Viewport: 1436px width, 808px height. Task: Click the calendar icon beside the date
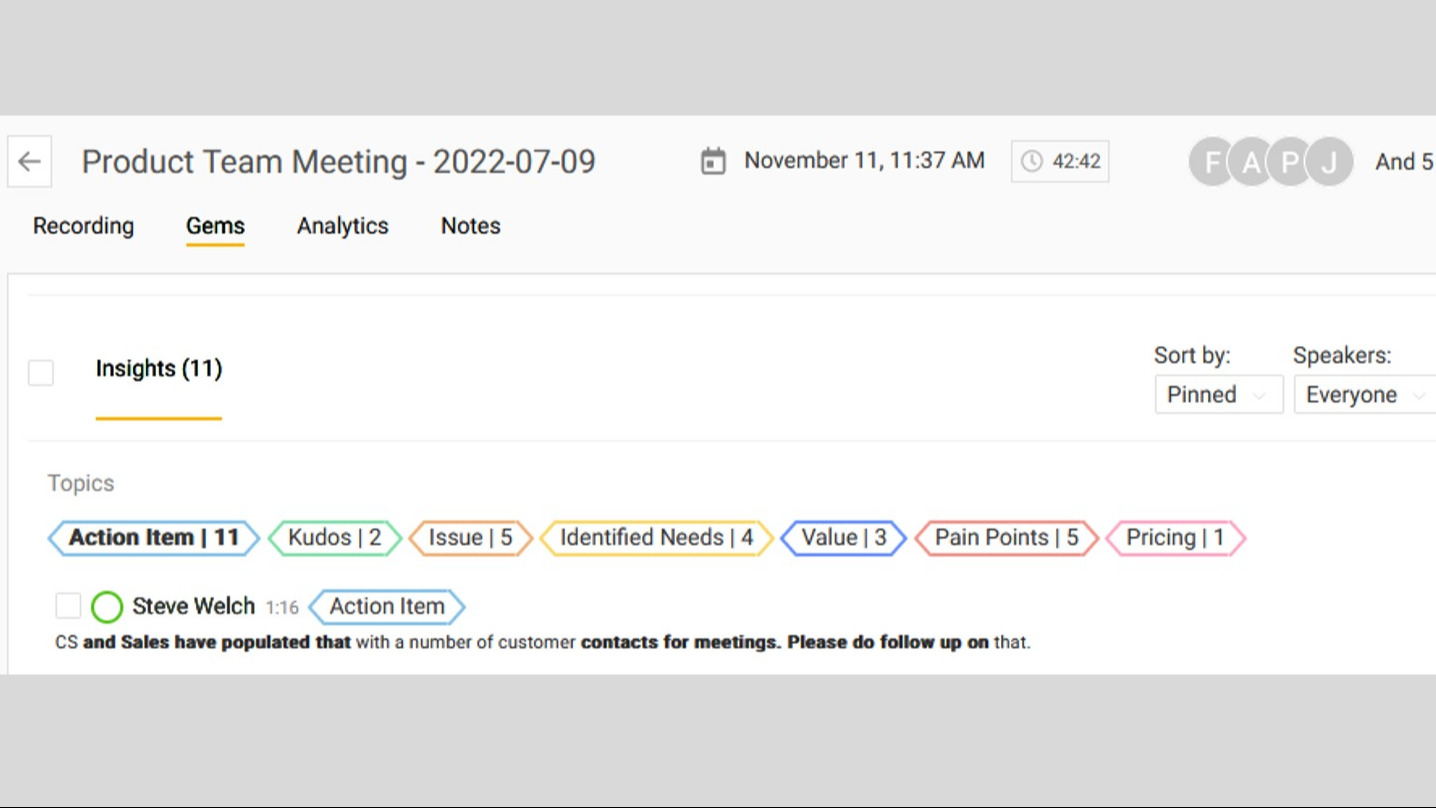pos(713,161)
